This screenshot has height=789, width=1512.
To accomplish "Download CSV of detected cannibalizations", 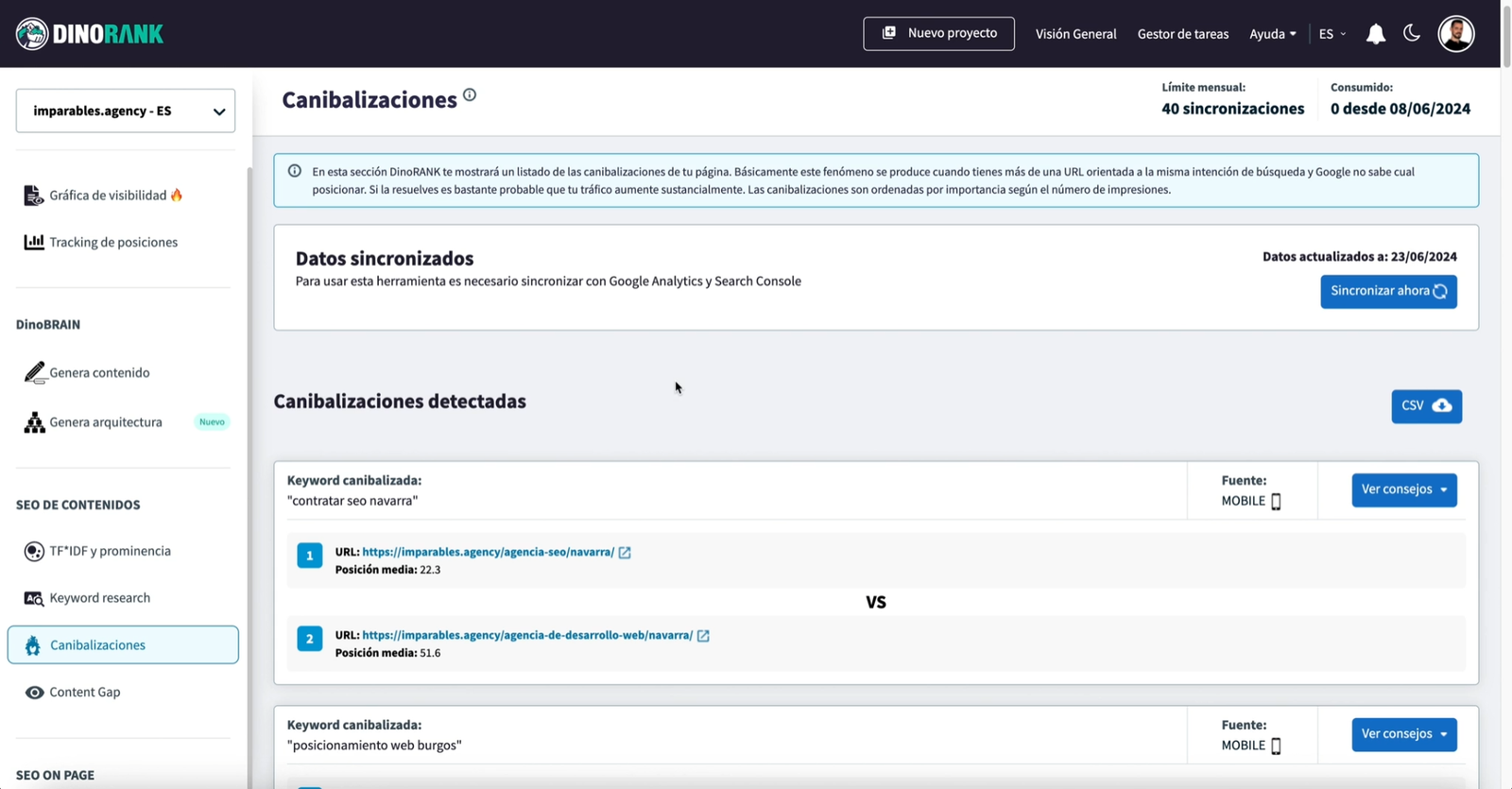I will pos(1426,406).
